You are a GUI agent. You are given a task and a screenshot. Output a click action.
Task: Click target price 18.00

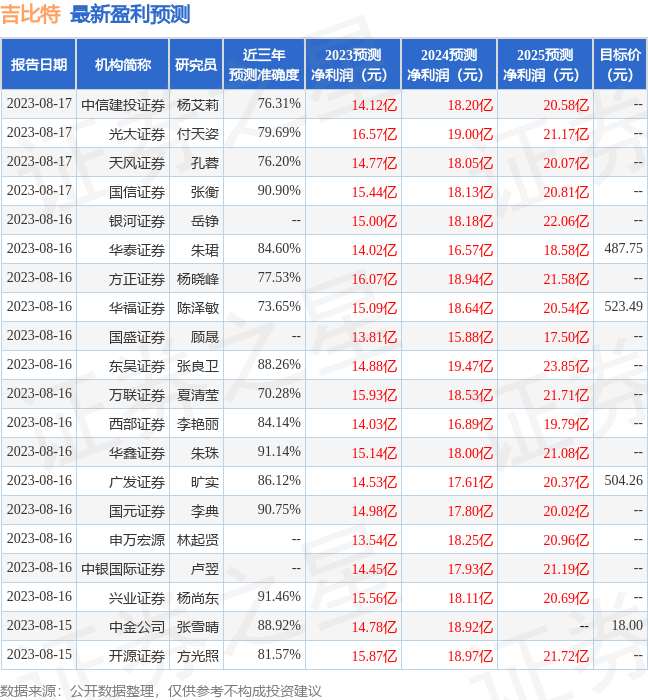[627, 626]
